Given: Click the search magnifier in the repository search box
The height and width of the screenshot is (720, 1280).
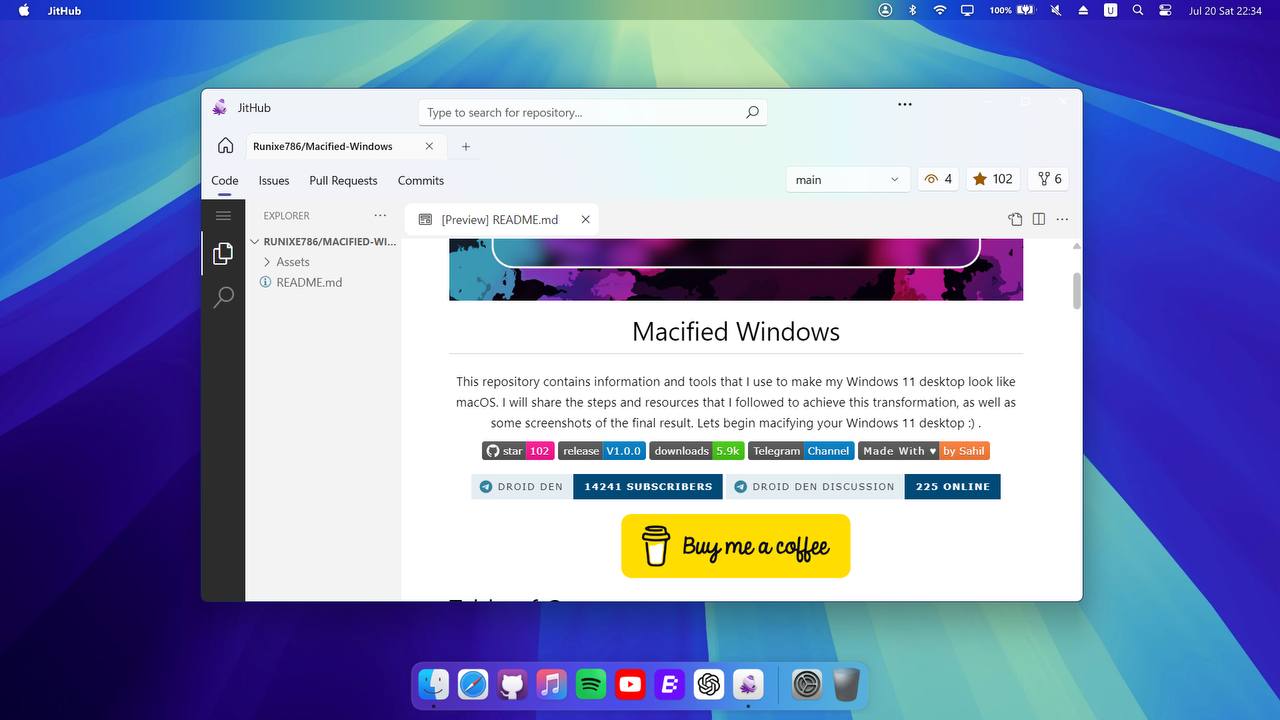Looking at the screenshot, I should click(x=752, y=112).
